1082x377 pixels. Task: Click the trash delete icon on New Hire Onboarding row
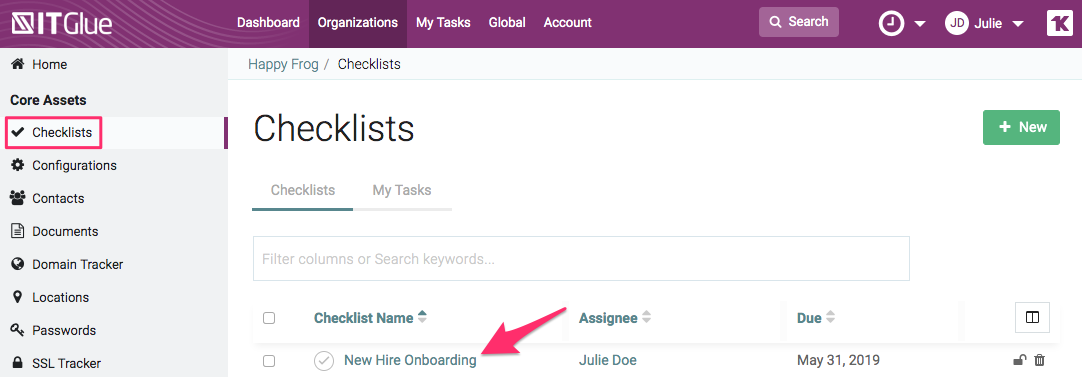coord(1040,360)
